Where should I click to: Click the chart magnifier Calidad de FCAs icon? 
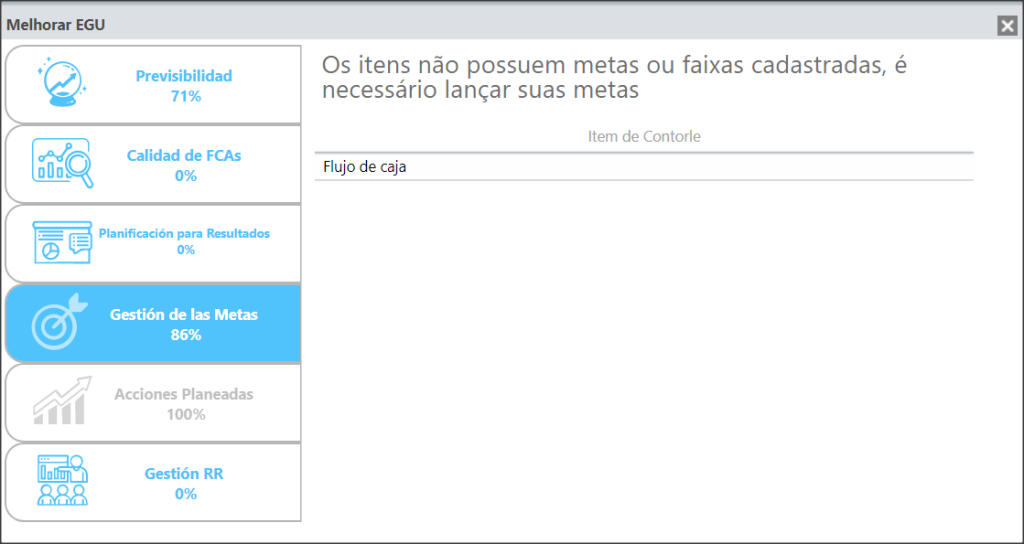[63, 163]
